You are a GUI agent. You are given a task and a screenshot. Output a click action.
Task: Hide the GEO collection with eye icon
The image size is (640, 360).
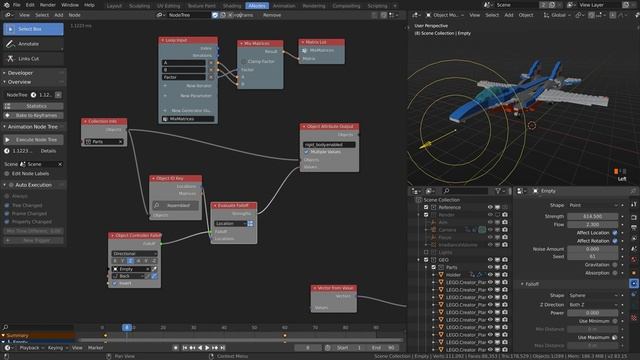[490, 260]
